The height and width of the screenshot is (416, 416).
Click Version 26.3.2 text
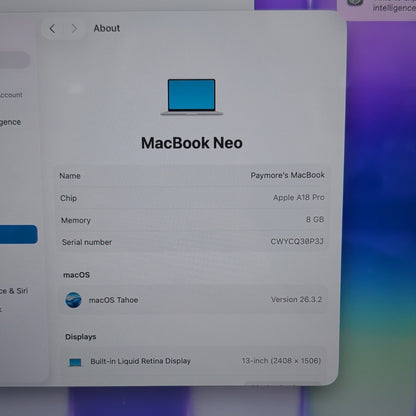pos(296,299)
